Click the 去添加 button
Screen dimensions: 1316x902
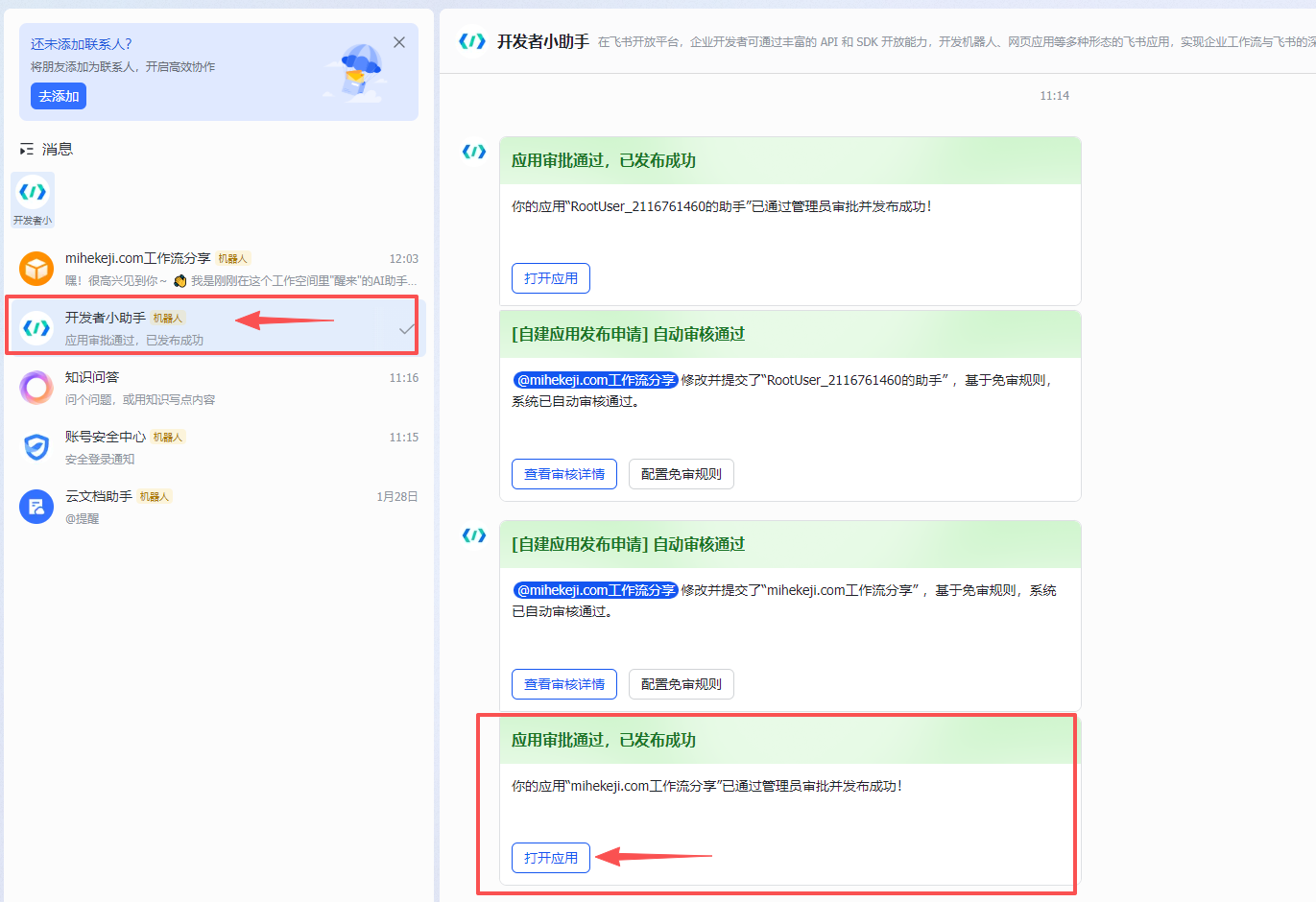(59, 96)
